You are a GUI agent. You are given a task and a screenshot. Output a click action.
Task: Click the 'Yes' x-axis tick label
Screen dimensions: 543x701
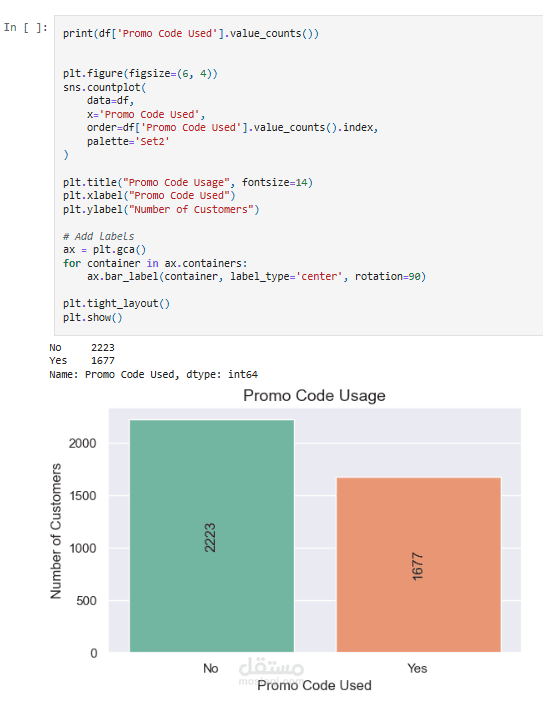pyautogui.click(x=417, y=668)
